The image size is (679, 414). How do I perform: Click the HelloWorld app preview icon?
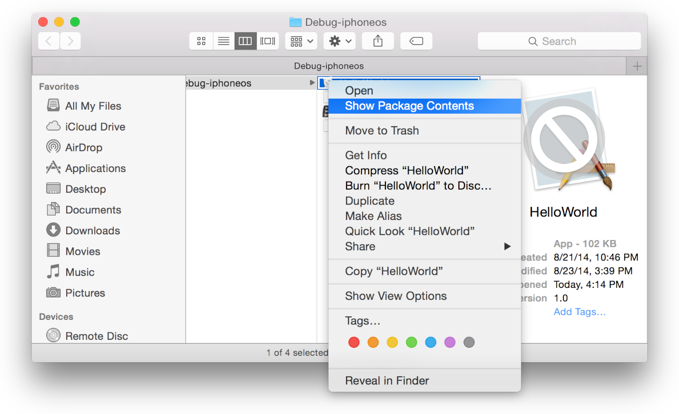[569, 140]
